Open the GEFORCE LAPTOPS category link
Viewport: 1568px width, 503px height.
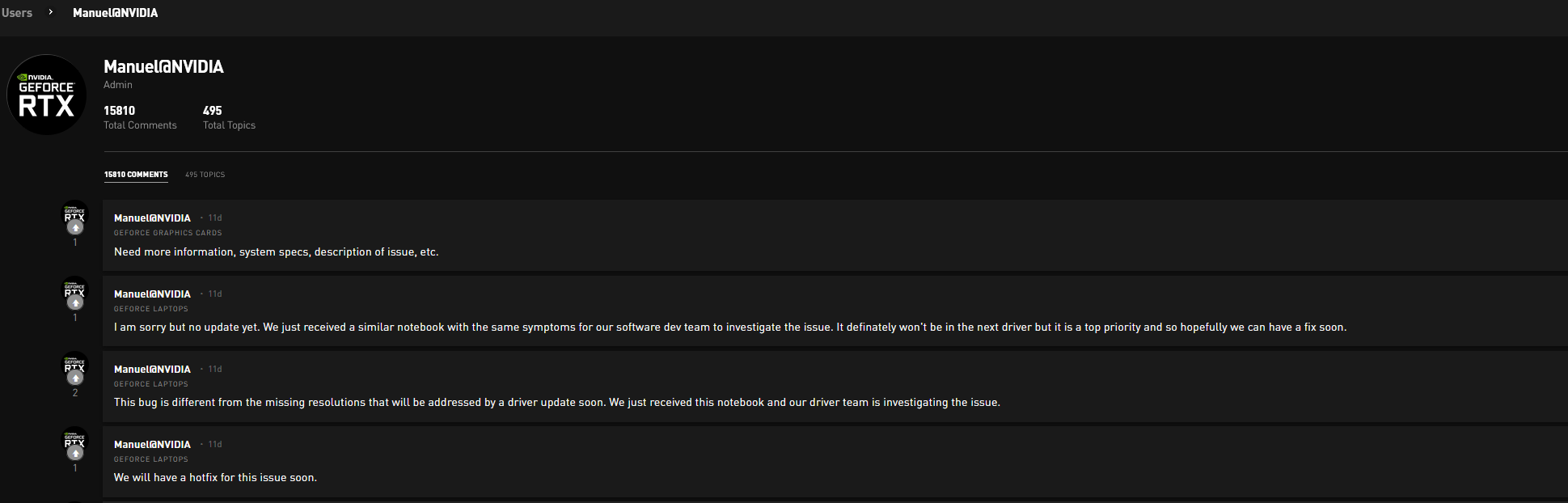click(150, 308)
